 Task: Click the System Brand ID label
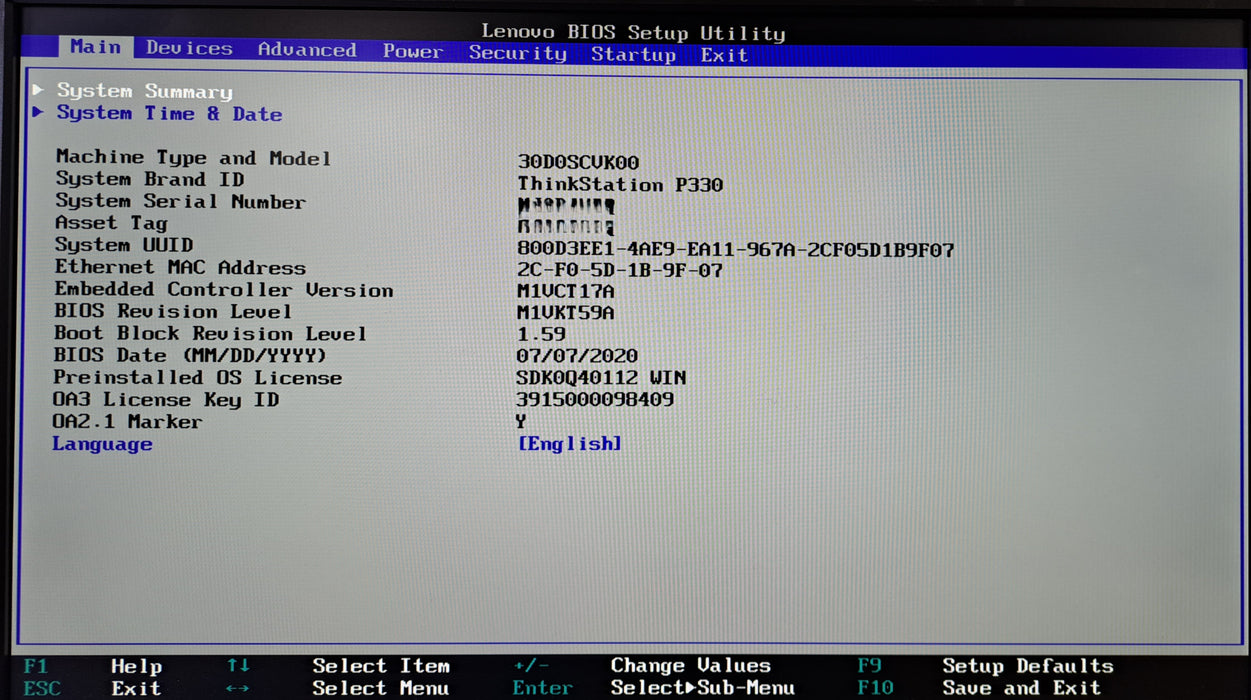(x=150, y=180)
